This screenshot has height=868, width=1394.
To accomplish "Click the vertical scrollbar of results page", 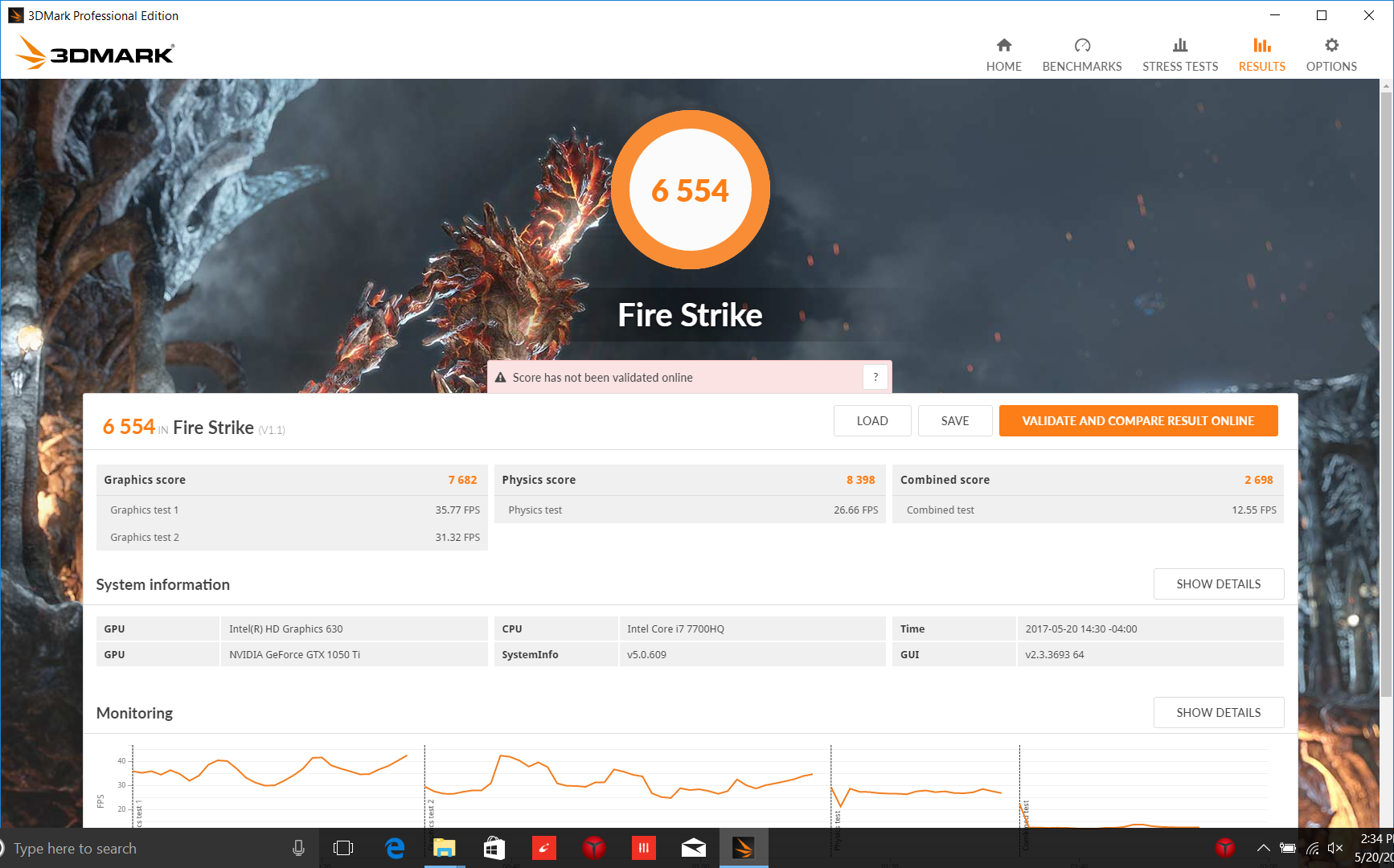I will point(1386,394).
